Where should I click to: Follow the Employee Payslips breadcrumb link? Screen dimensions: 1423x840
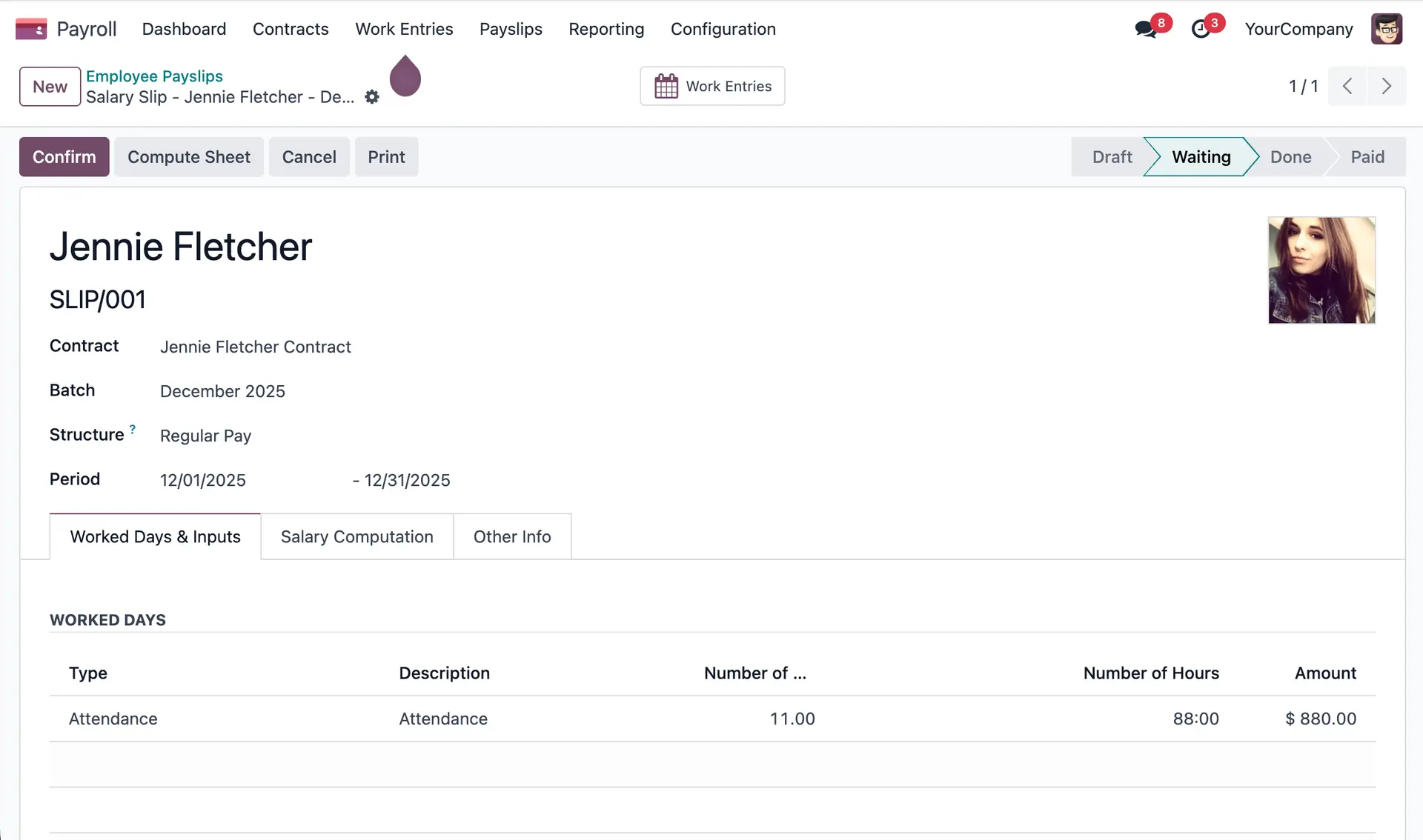tap(154, 76)
